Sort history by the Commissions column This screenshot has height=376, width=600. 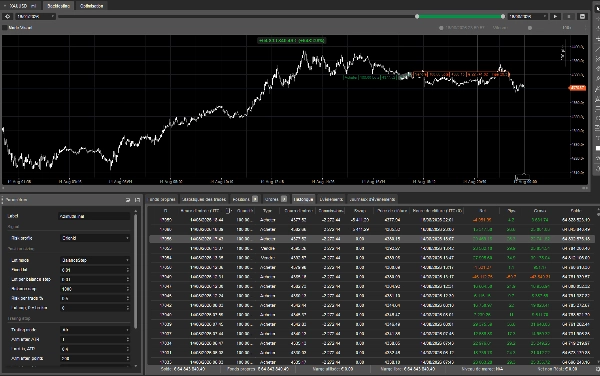pyautogui.click(x=331, y=211)
